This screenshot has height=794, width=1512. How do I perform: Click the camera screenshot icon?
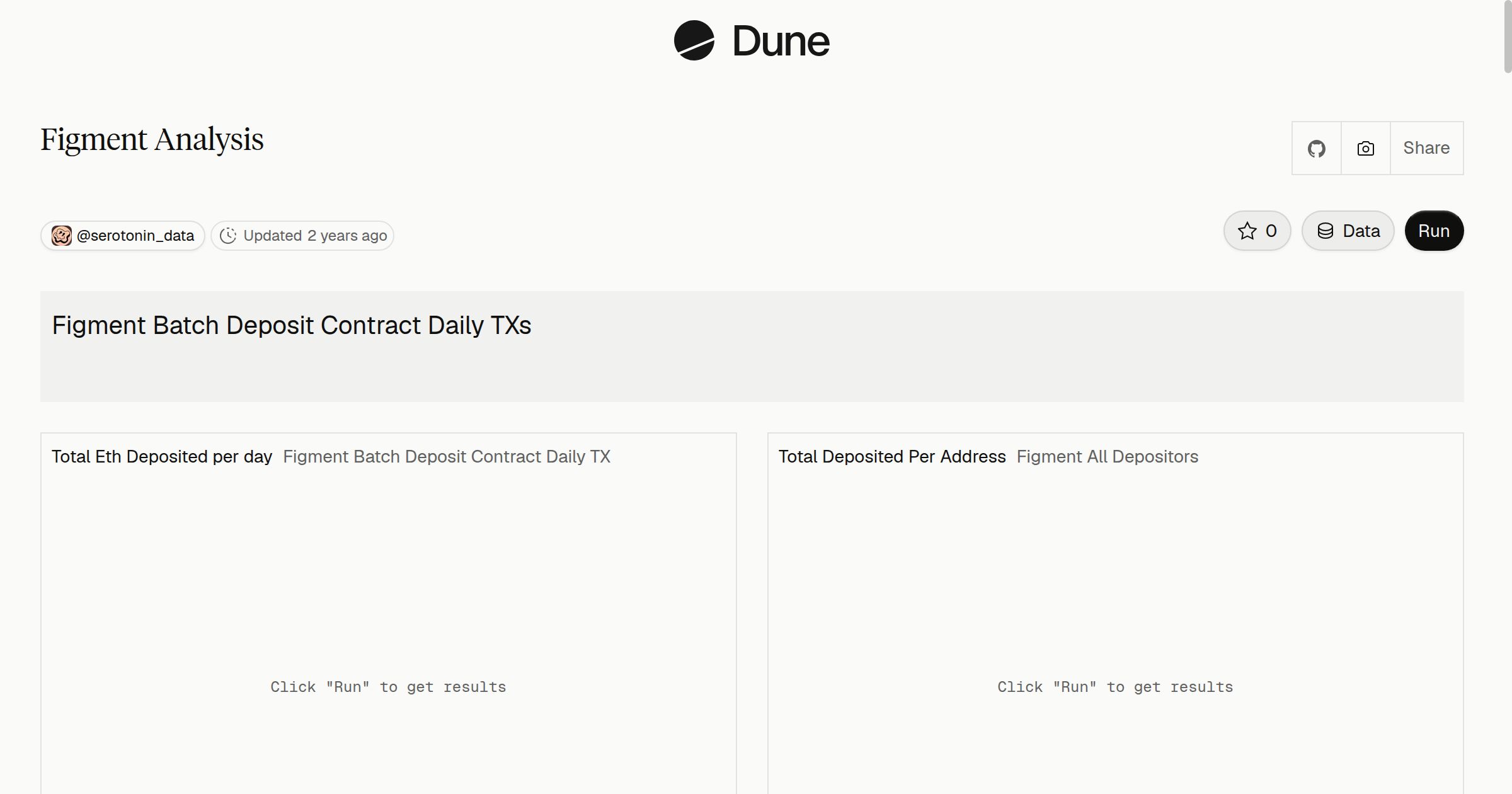(1365, 148)
